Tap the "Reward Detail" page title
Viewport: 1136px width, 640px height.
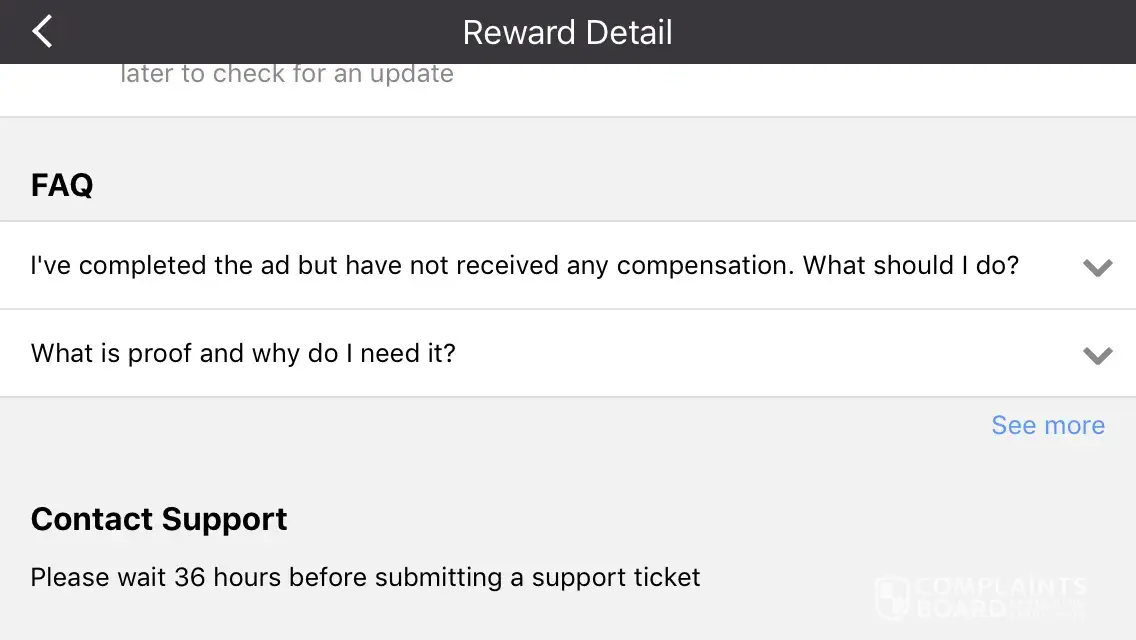[567, 32]
